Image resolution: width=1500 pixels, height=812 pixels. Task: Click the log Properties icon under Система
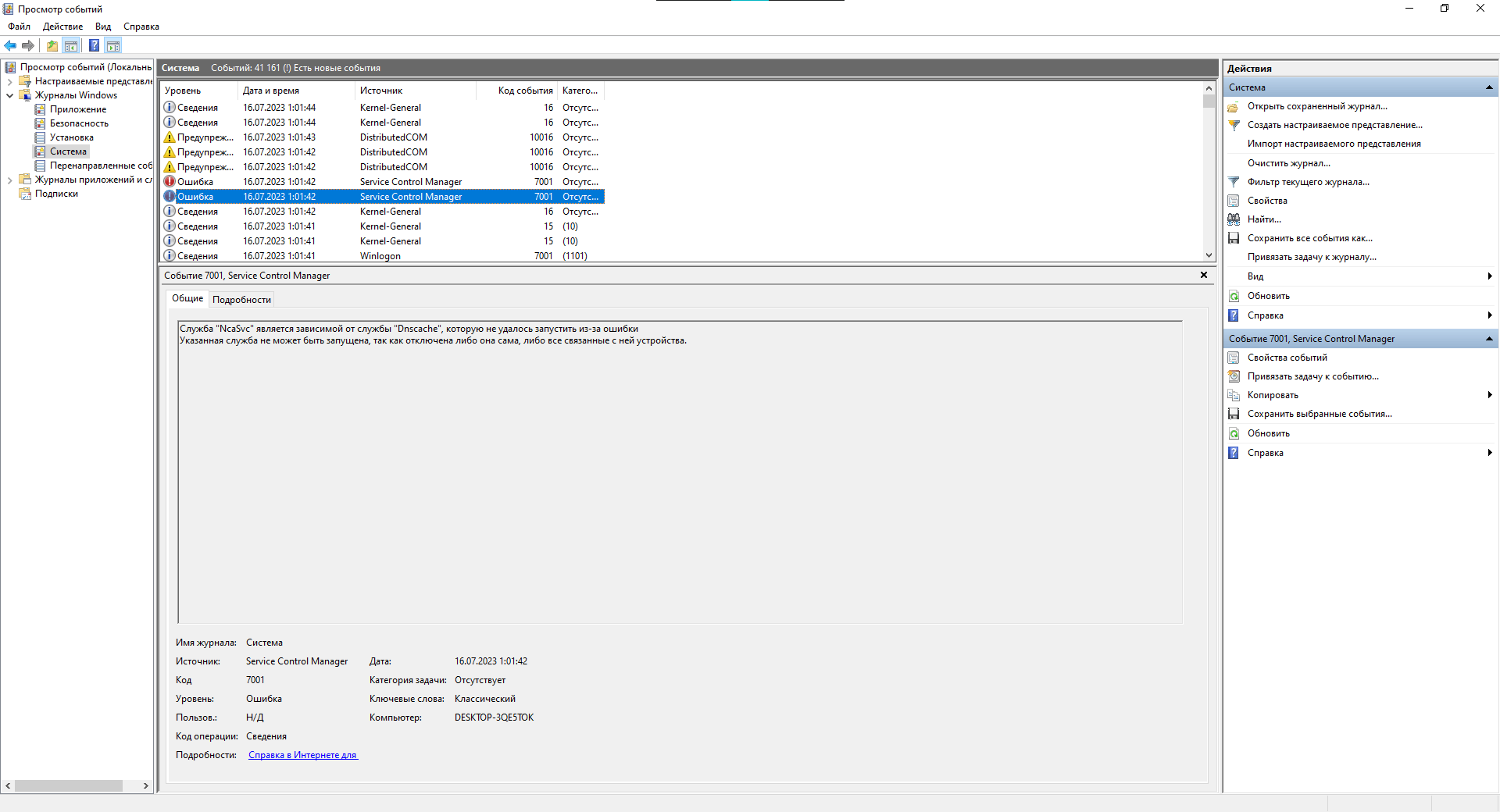(x=1234, y=201)
